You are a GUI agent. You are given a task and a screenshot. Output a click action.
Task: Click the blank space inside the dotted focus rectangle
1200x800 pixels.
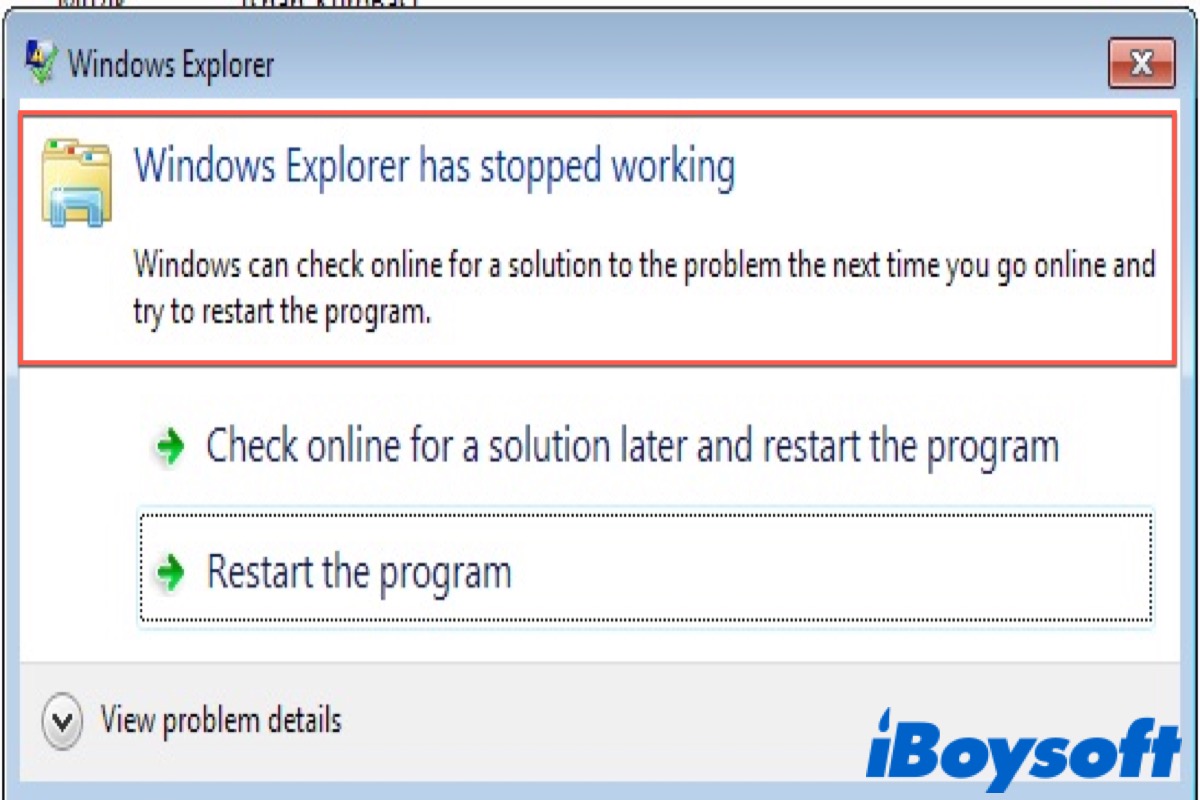click(830, 570)
